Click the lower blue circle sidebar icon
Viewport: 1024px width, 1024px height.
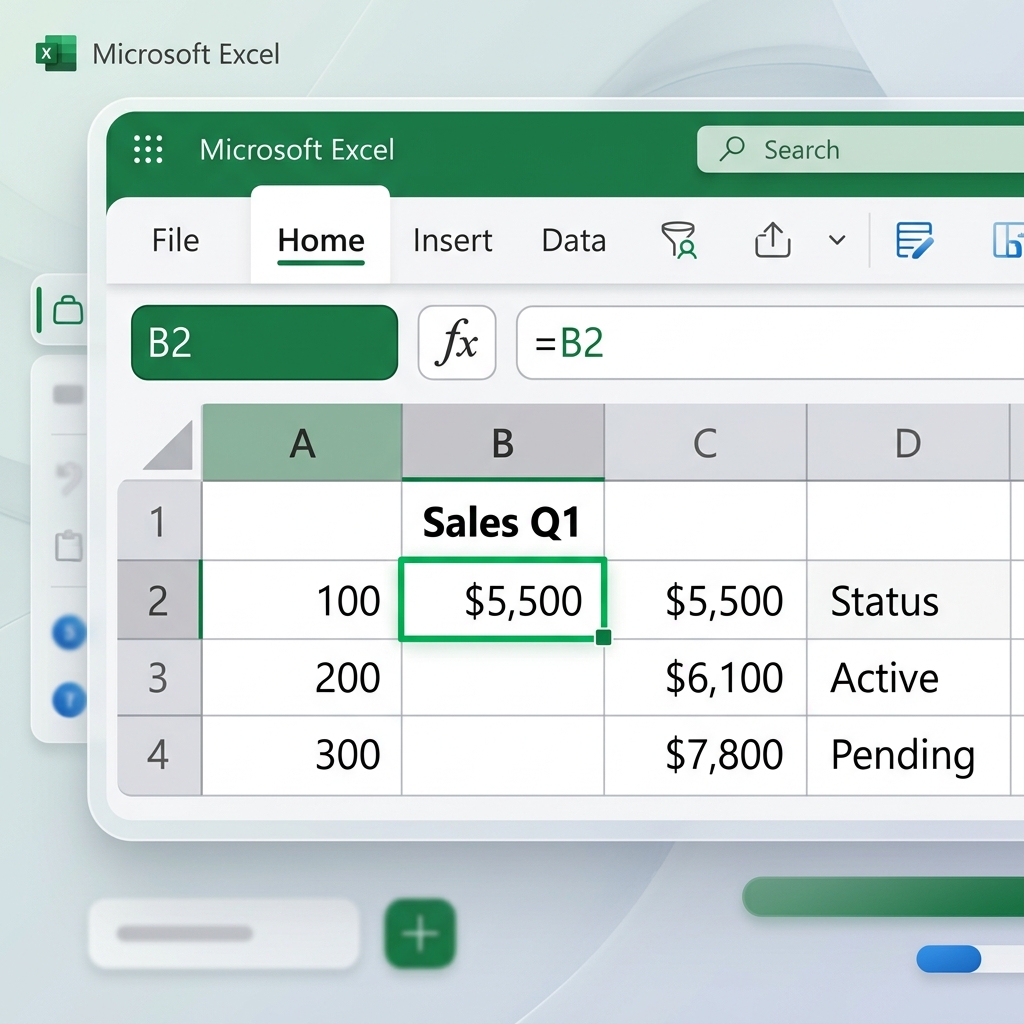click(70, 699)
